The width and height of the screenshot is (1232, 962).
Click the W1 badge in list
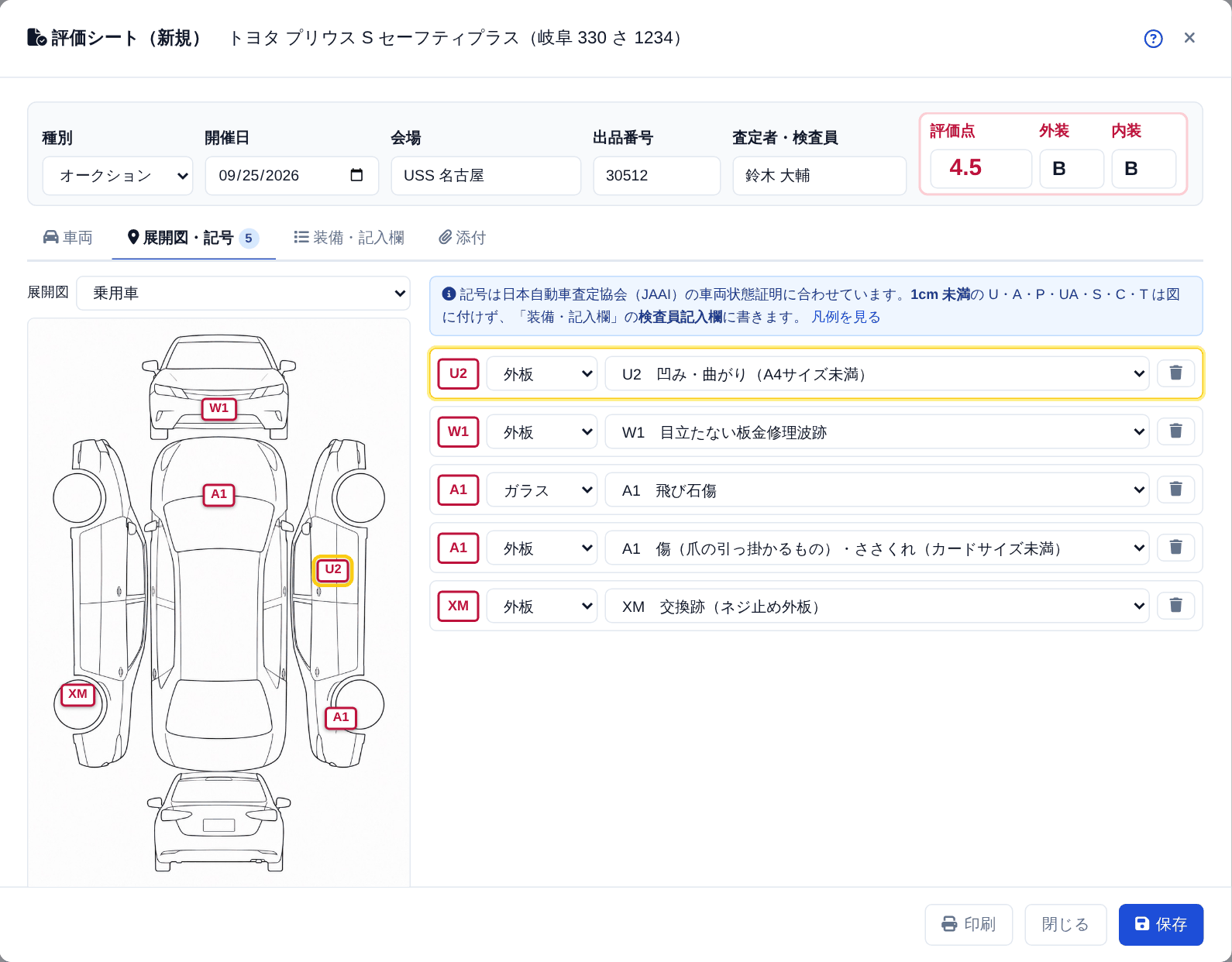point(459,431)
